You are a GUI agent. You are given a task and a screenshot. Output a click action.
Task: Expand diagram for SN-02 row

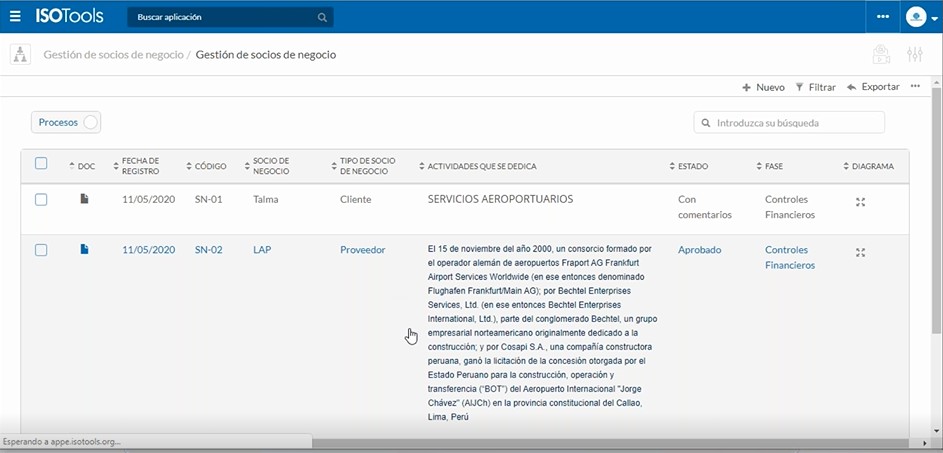tap(861, 253)
